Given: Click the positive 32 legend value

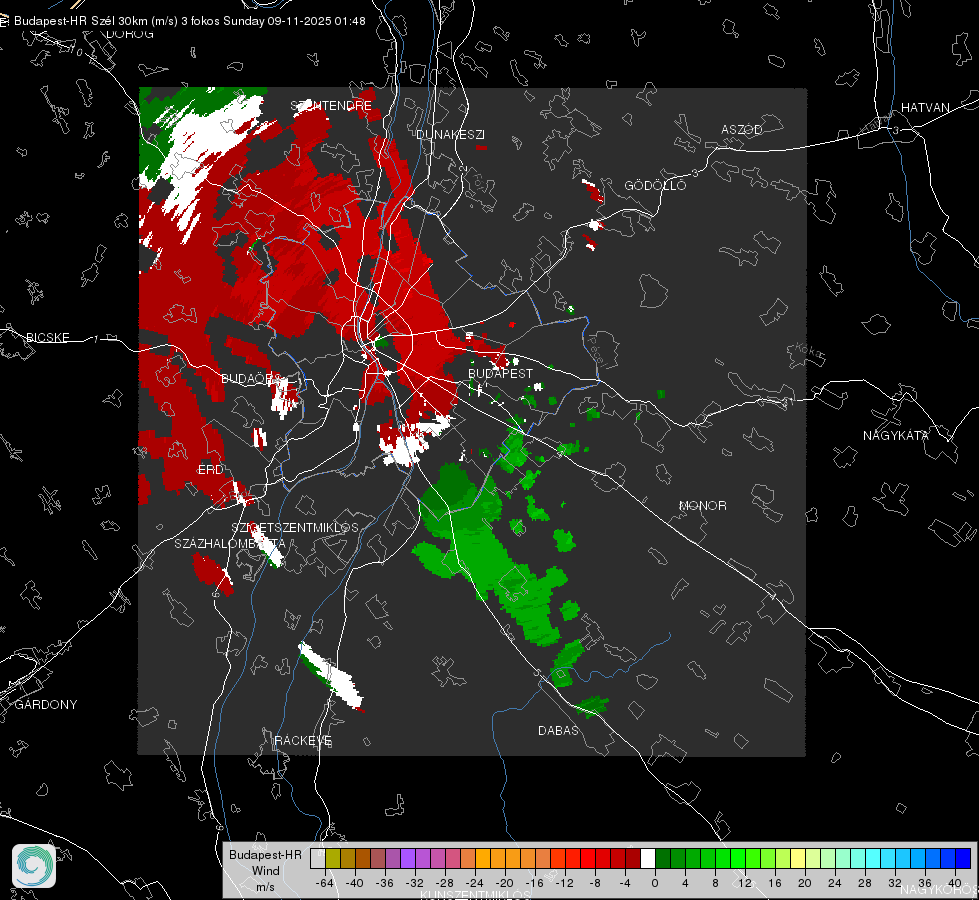Looking at the screenshot, I should (x=895, y=883).
